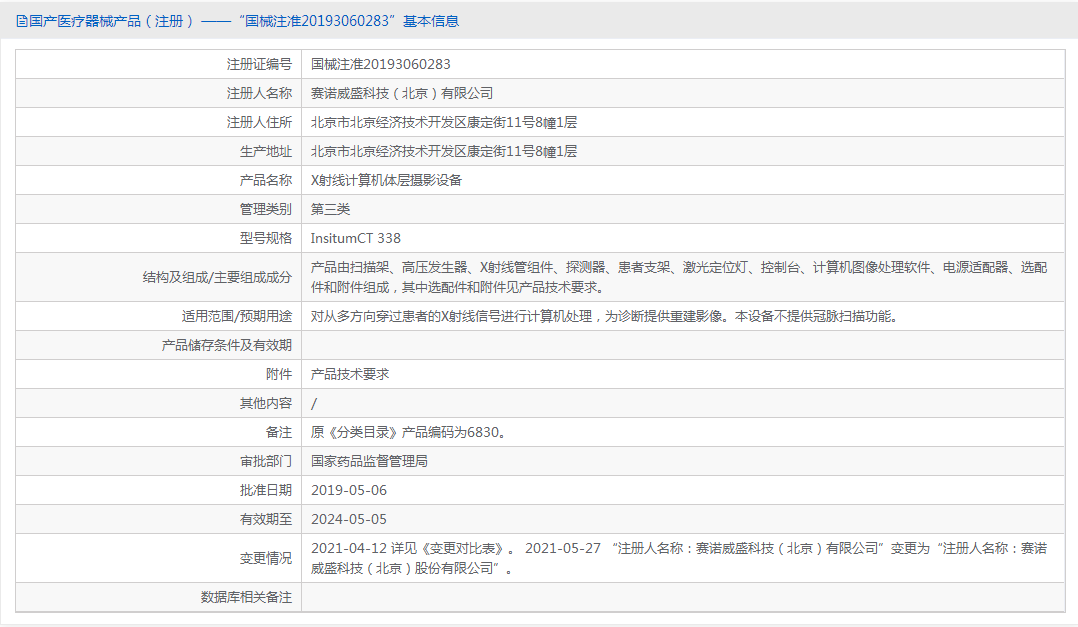Screen dimensions: 1078x627
Task: Click the slash value in 其他内容 row
Action: (x=314, y=404)
